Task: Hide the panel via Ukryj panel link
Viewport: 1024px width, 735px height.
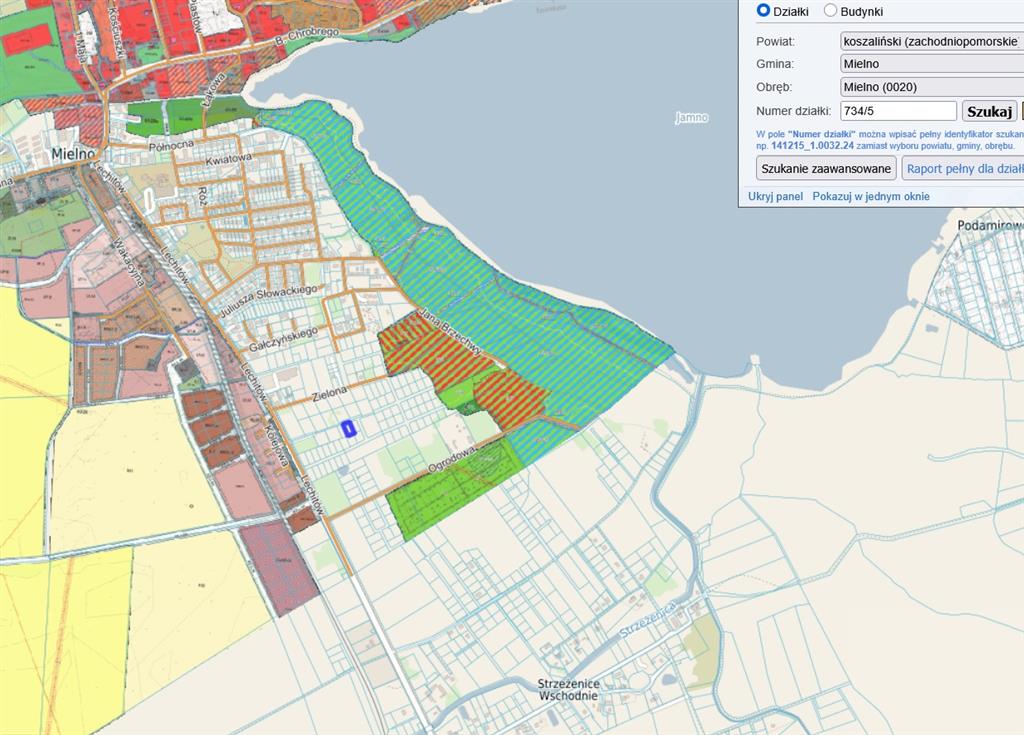Action: pyautogui.click(x=775, y=196)
